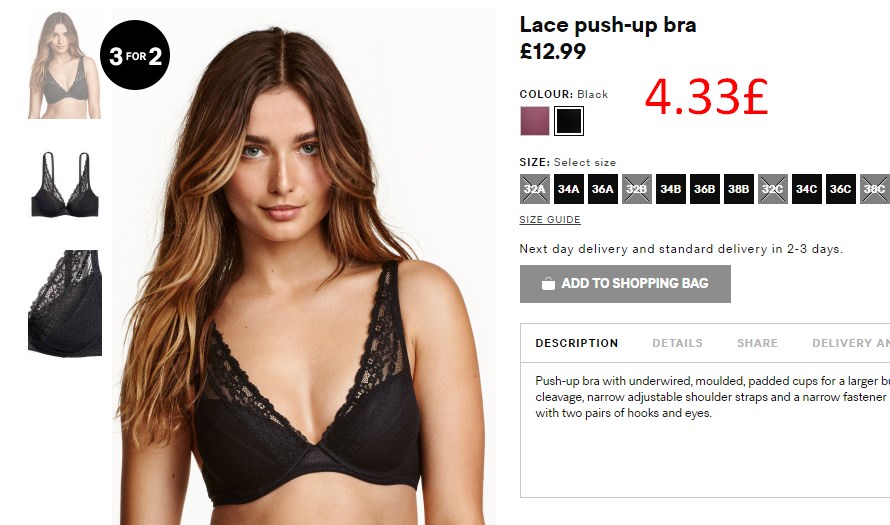Screen dimensions: 890x525
Task: Click the shopping bag icon on the button
Action: pyautogui.click(x=548, y=283)
